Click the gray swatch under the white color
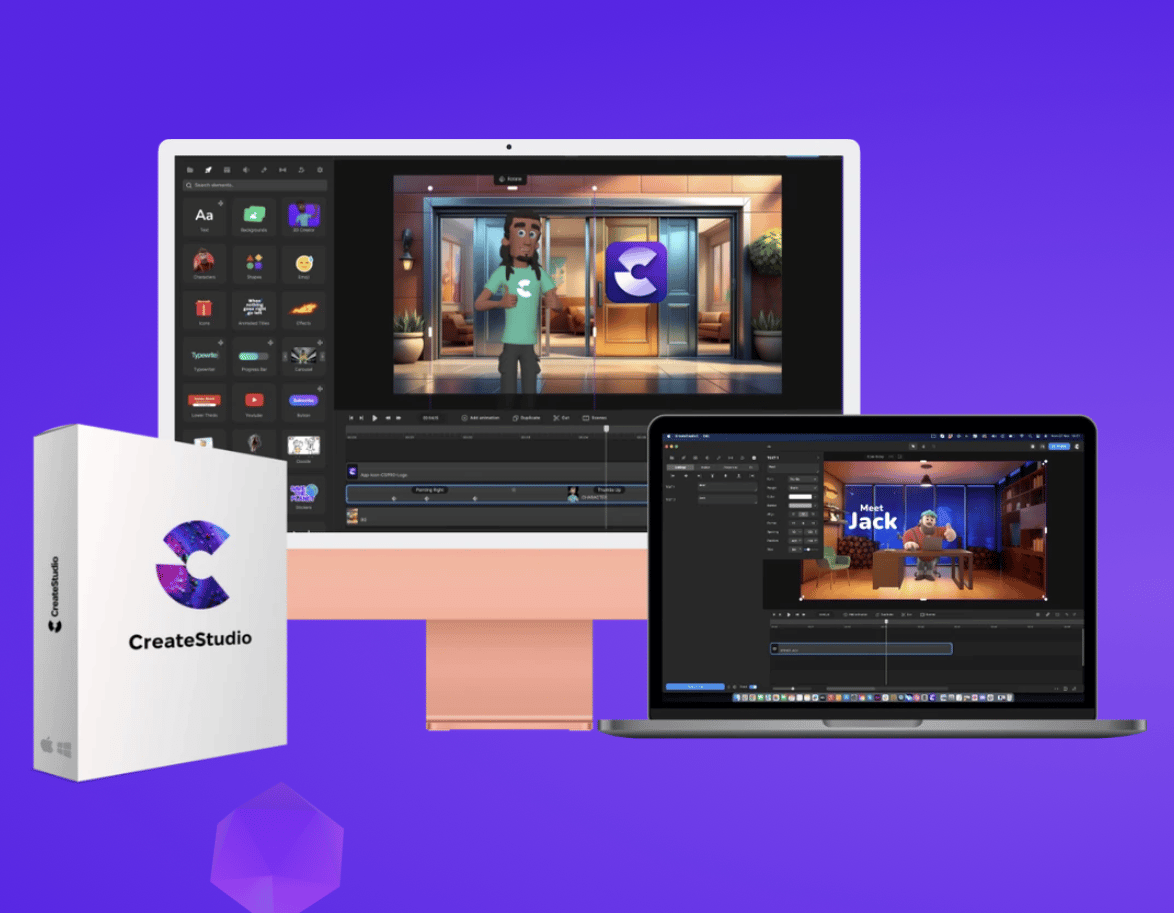 click(x=800, y=506)
